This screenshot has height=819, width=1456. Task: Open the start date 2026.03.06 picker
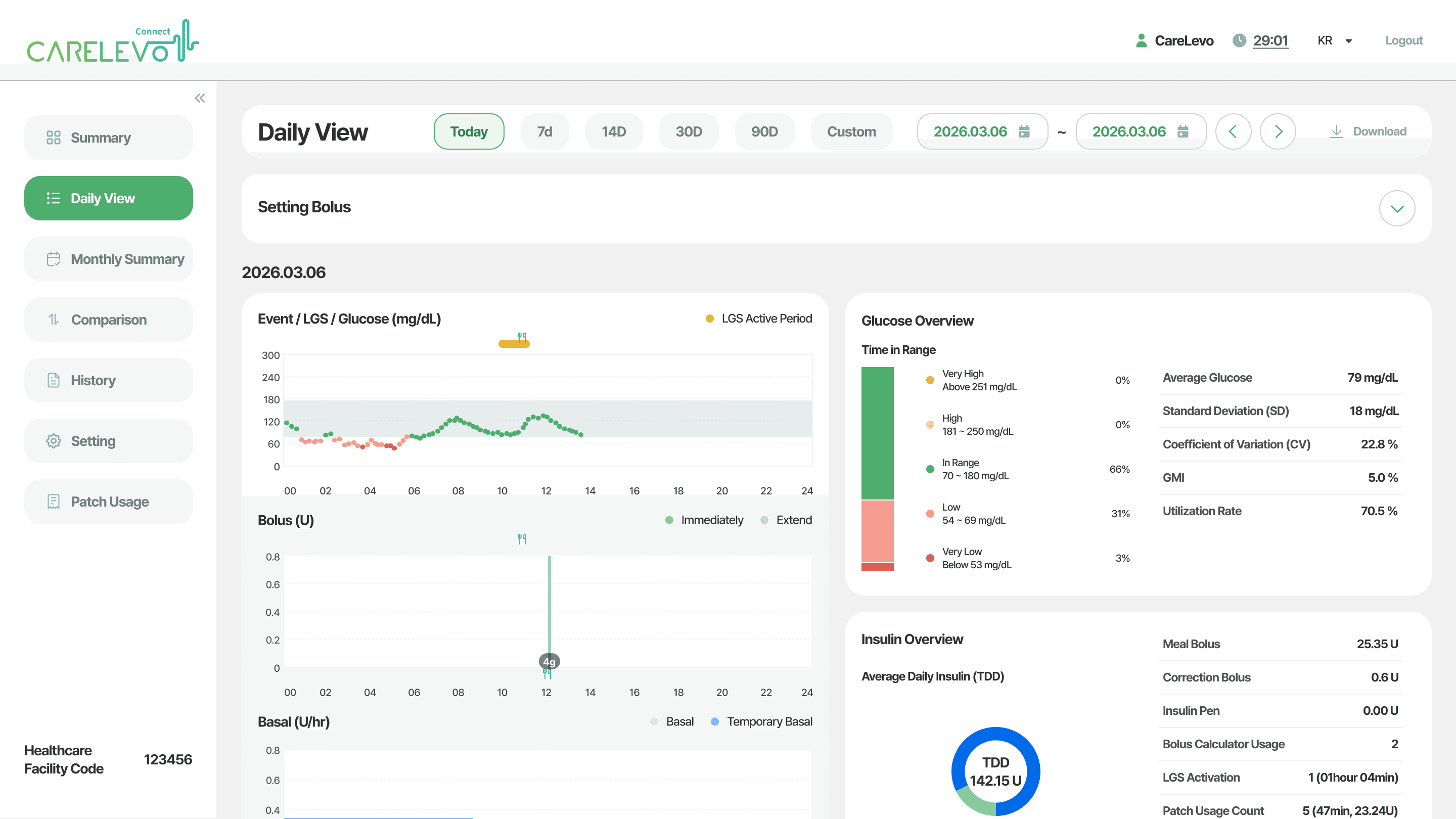(x=982, y=131)
